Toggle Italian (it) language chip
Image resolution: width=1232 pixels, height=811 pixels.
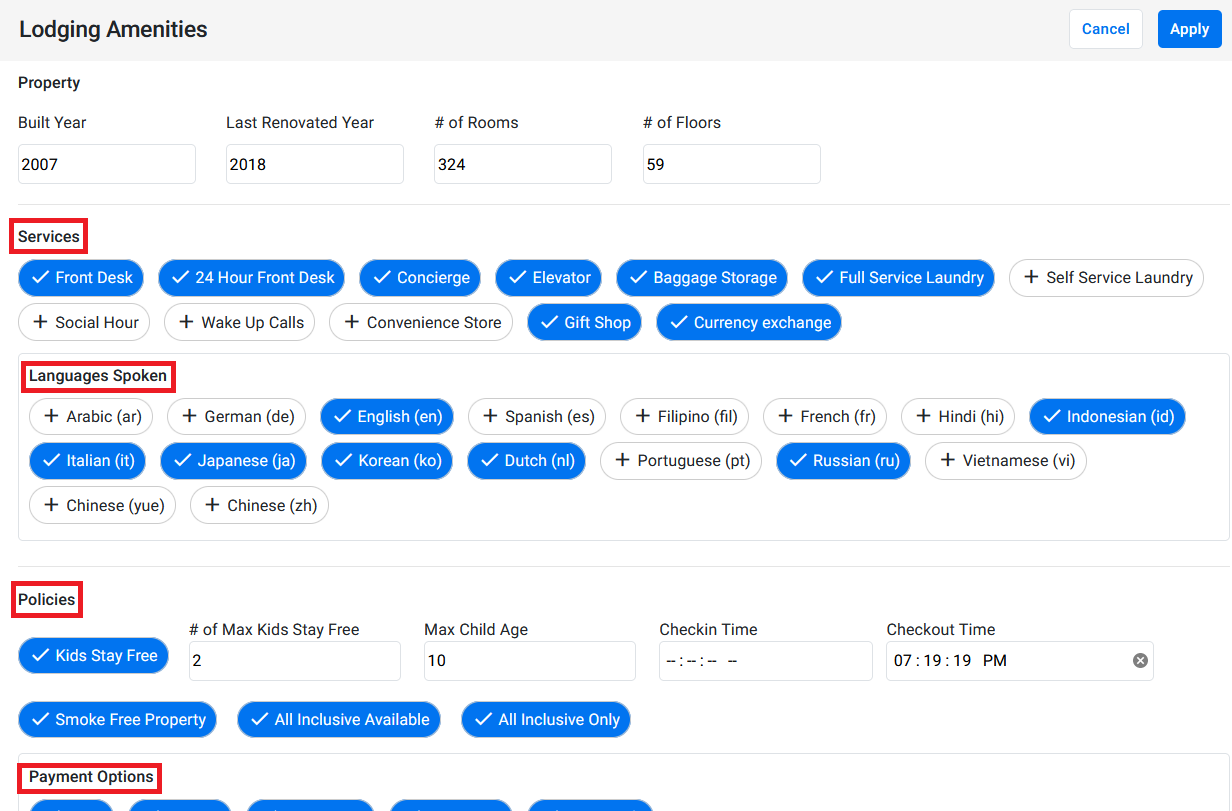88,461
